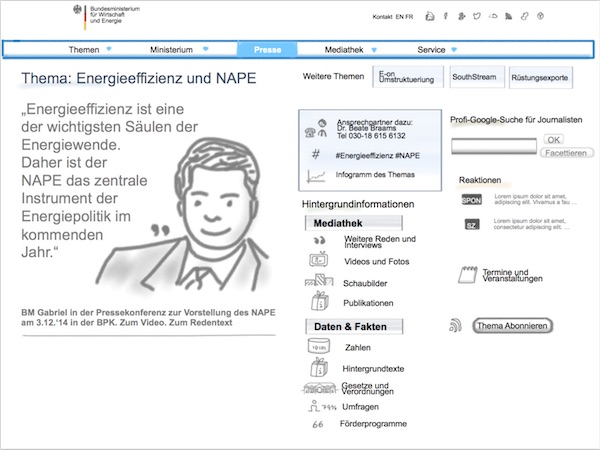Click the RSS icon beside Thema Abonnieren

click(x=455, y=325)
